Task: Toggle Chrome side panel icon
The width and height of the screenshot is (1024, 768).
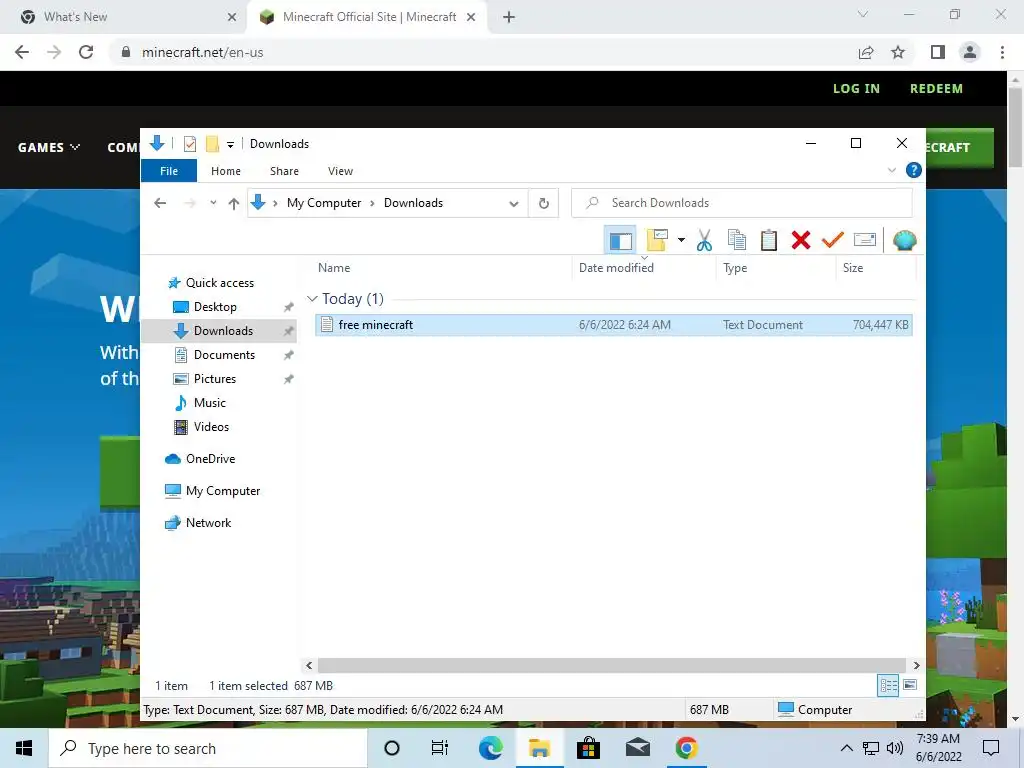Action: coord(938,52)
